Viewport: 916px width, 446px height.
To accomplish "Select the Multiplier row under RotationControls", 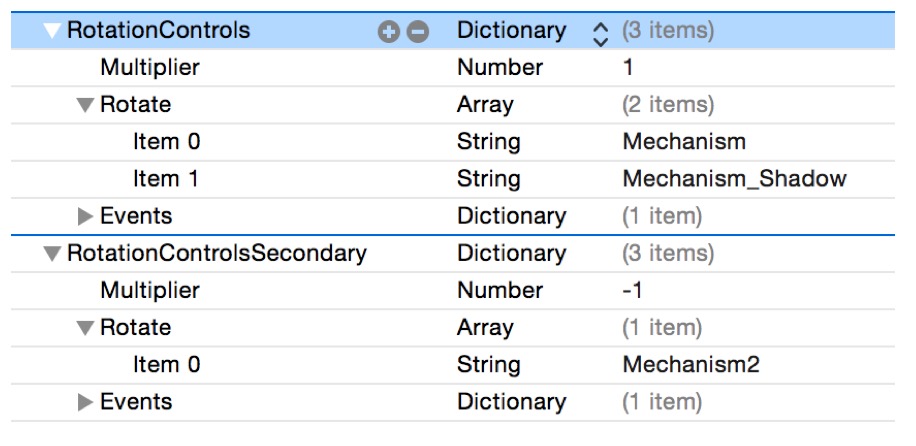I will coord(150,68).
